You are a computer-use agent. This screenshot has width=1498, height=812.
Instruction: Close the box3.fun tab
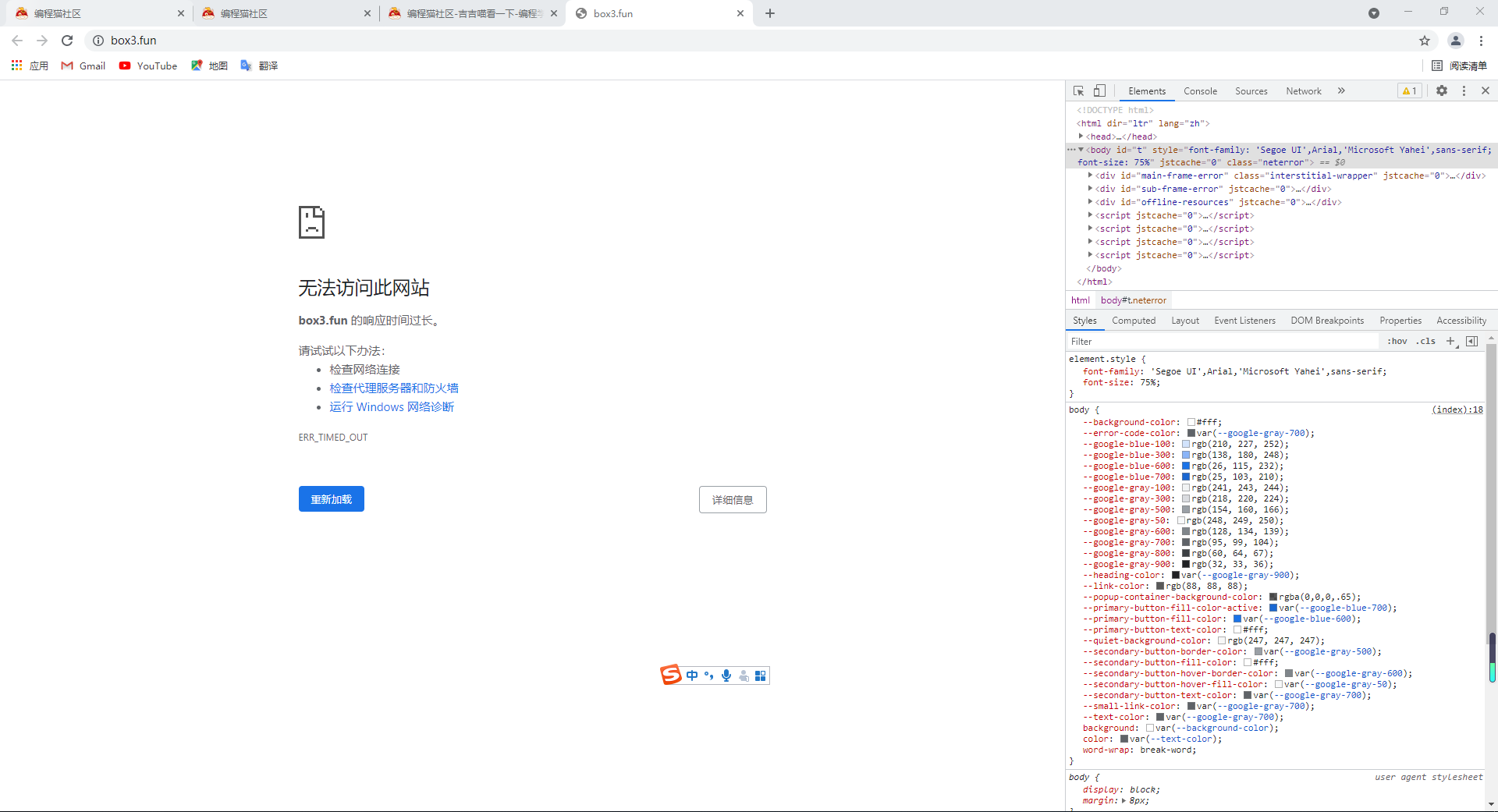coord(740,13)
